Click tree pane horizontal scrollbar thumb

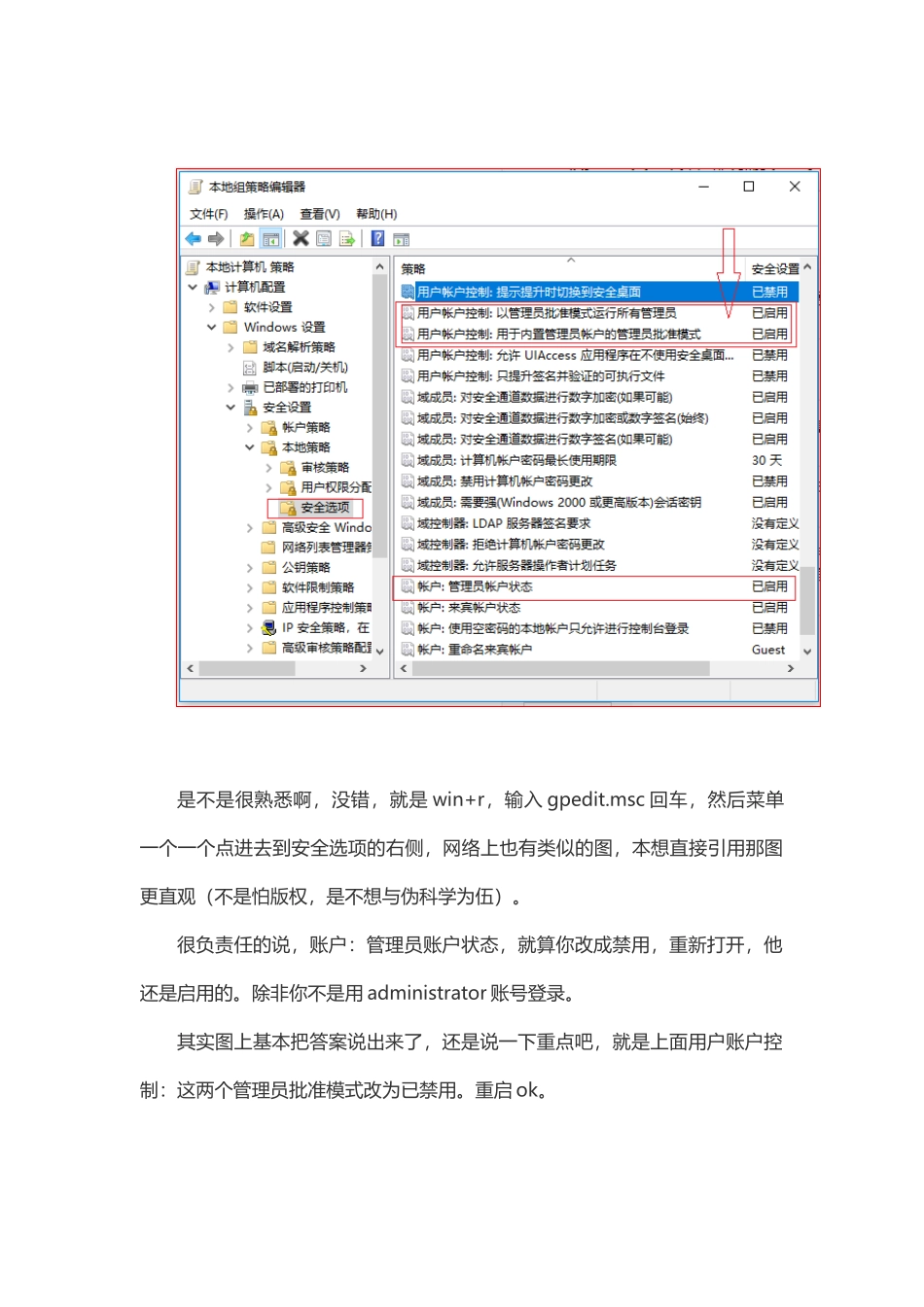point(247,668)
